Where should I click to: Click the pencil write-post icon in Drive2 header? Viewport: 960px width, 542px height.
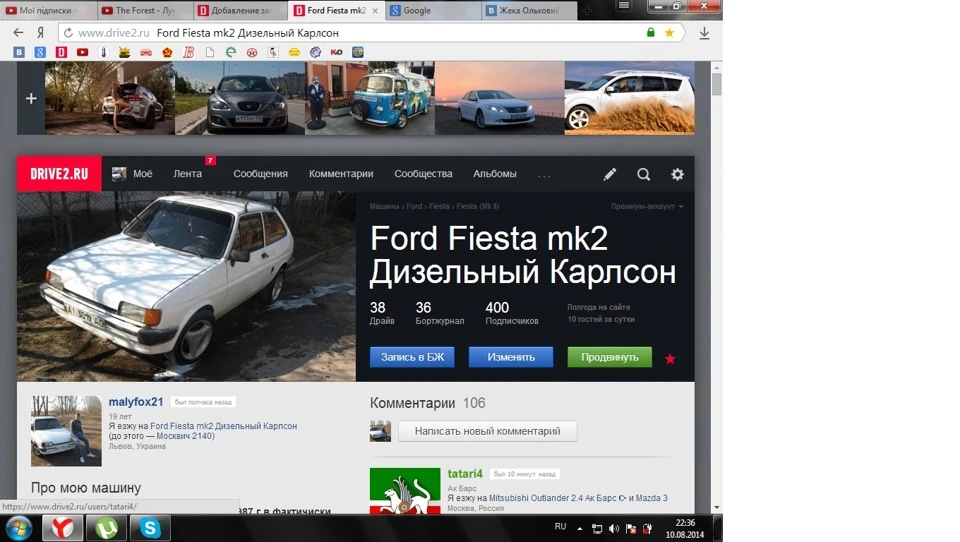coord(609,174)
